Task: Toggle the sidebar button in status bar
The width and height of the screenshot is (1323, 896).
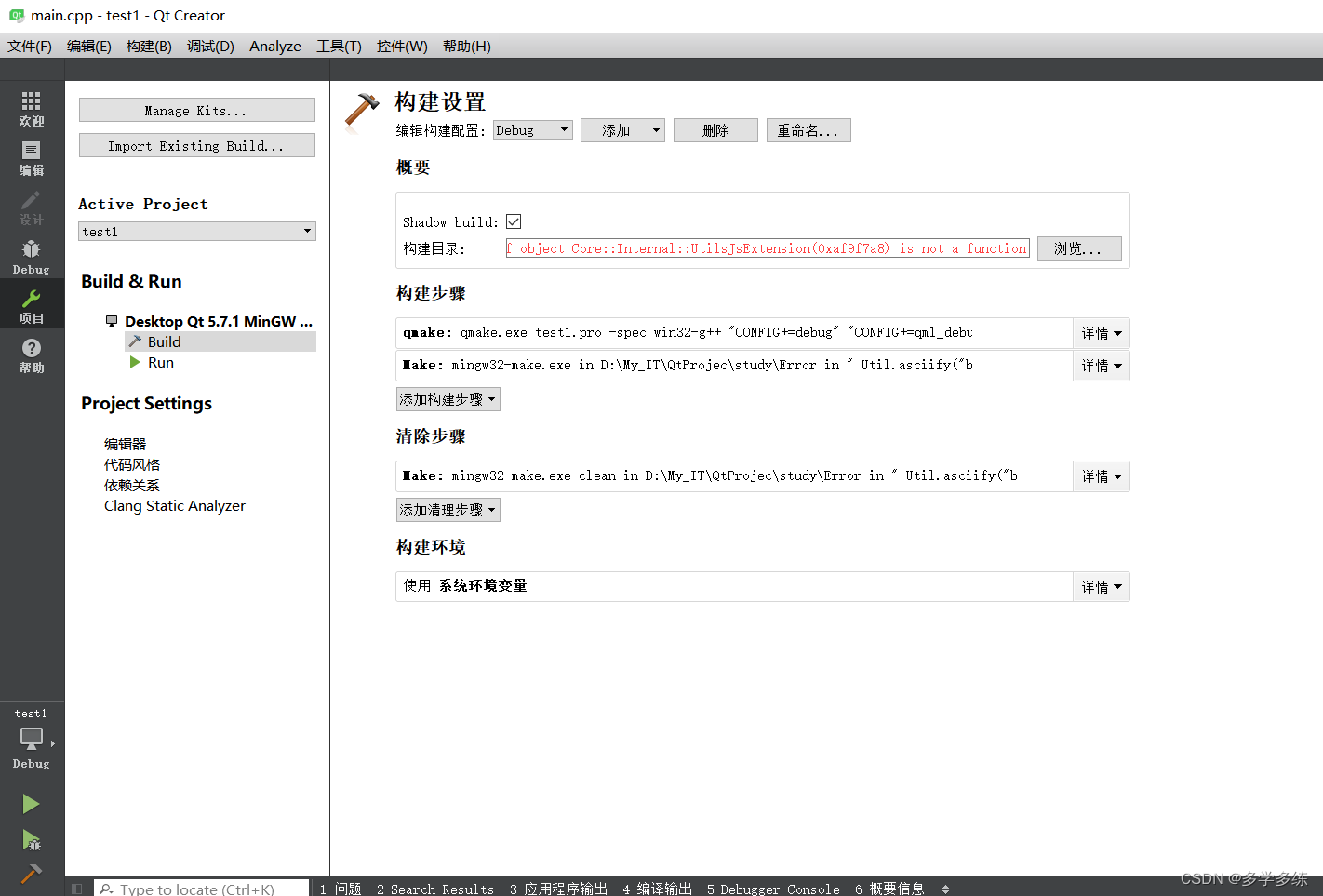Action: (x=77, y=889)
